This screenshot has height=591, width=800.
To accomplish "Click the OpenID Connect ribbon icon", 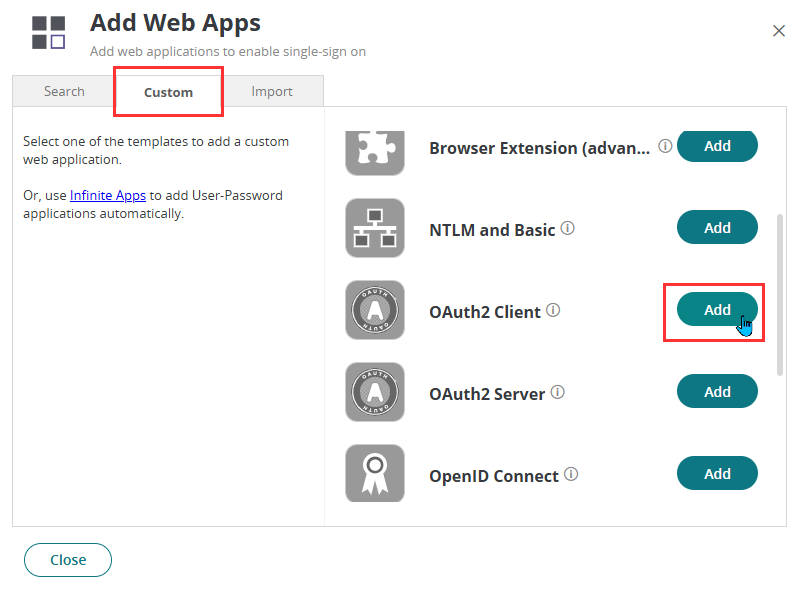I will tap(375, 473).
